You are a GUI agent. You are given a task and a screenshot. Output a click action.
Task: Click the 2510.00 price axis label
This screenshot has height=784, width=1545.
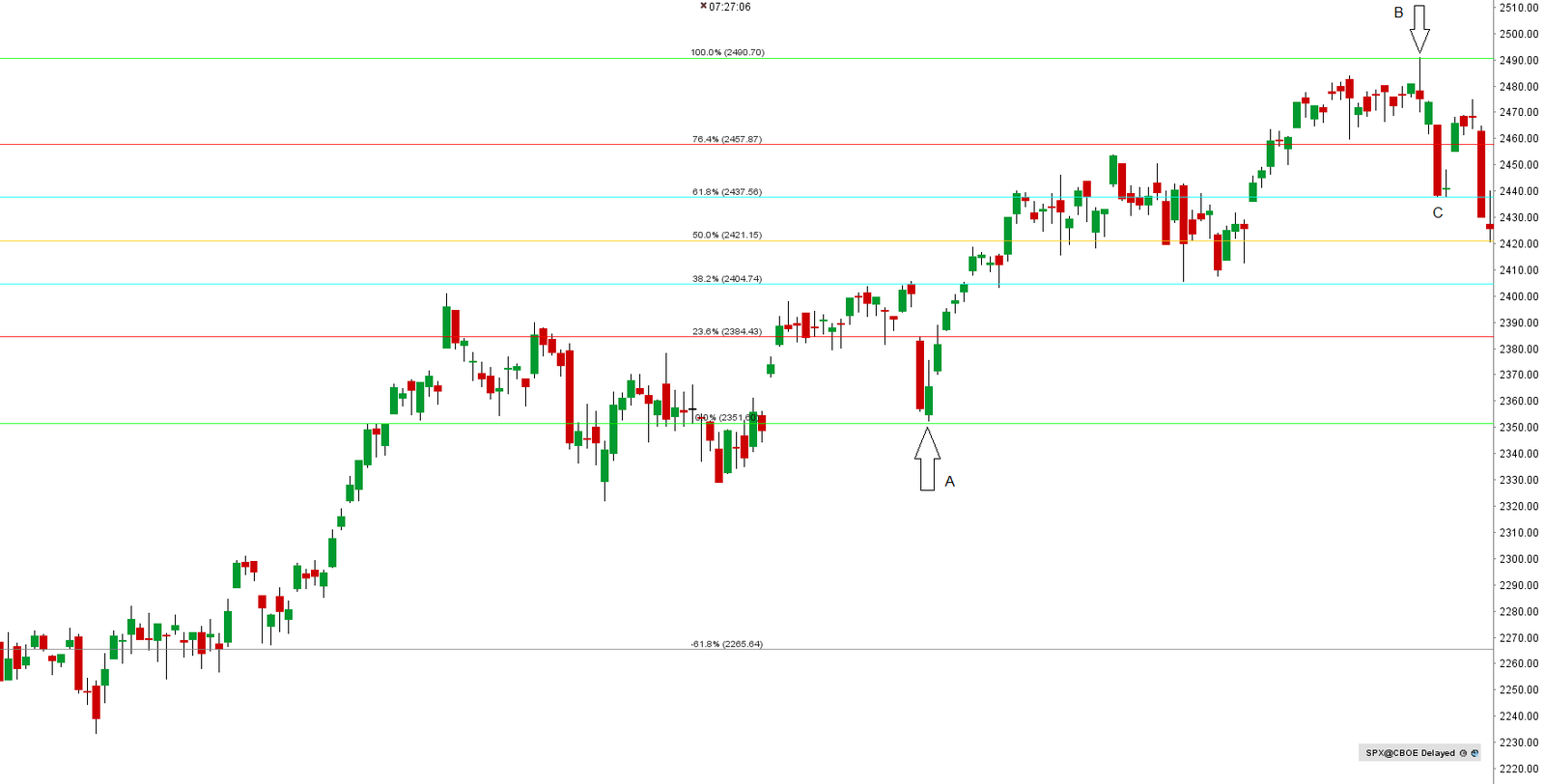(x=1518, y=8)
